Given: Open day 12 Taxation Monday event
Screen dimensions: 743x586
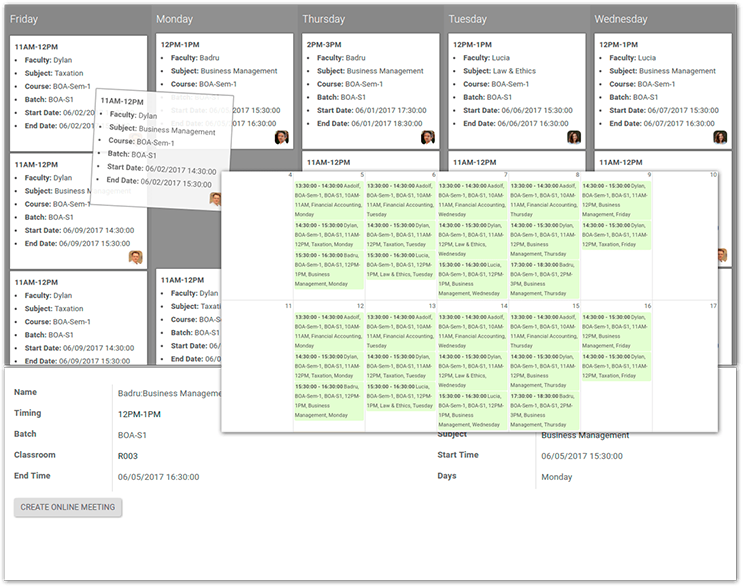Looking at the screenshot, I should 328,366.
